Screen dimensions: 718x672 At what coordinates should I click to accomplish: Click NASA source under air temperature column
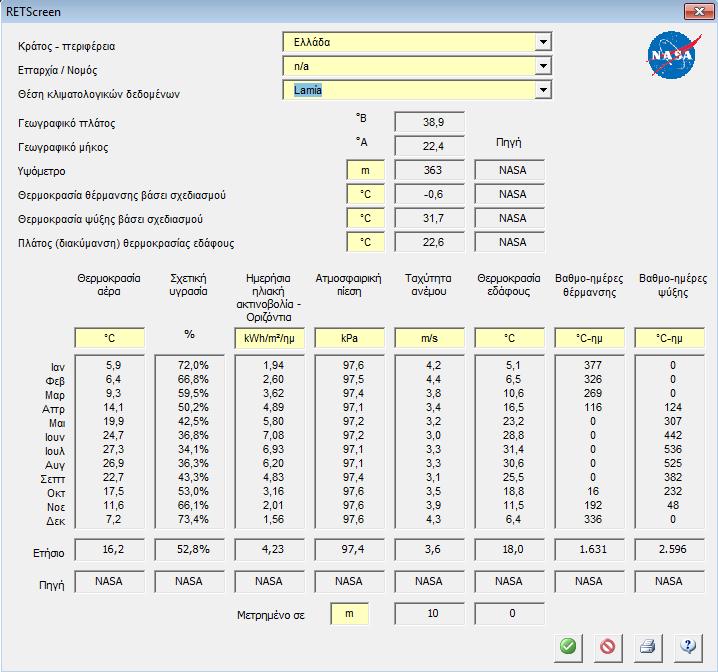pyautogui.click(x=109, y=581)
